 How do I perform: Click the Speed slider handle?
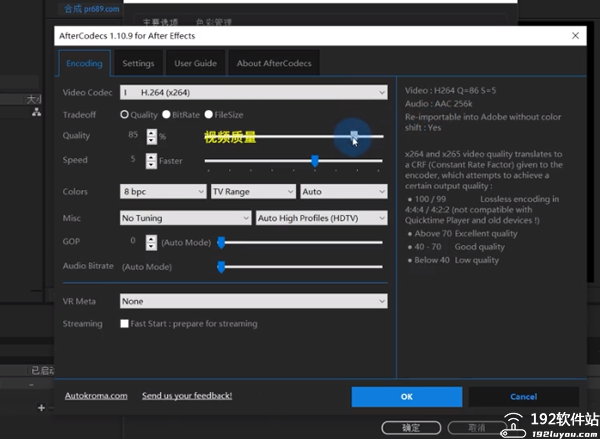(x=315, y=161)
